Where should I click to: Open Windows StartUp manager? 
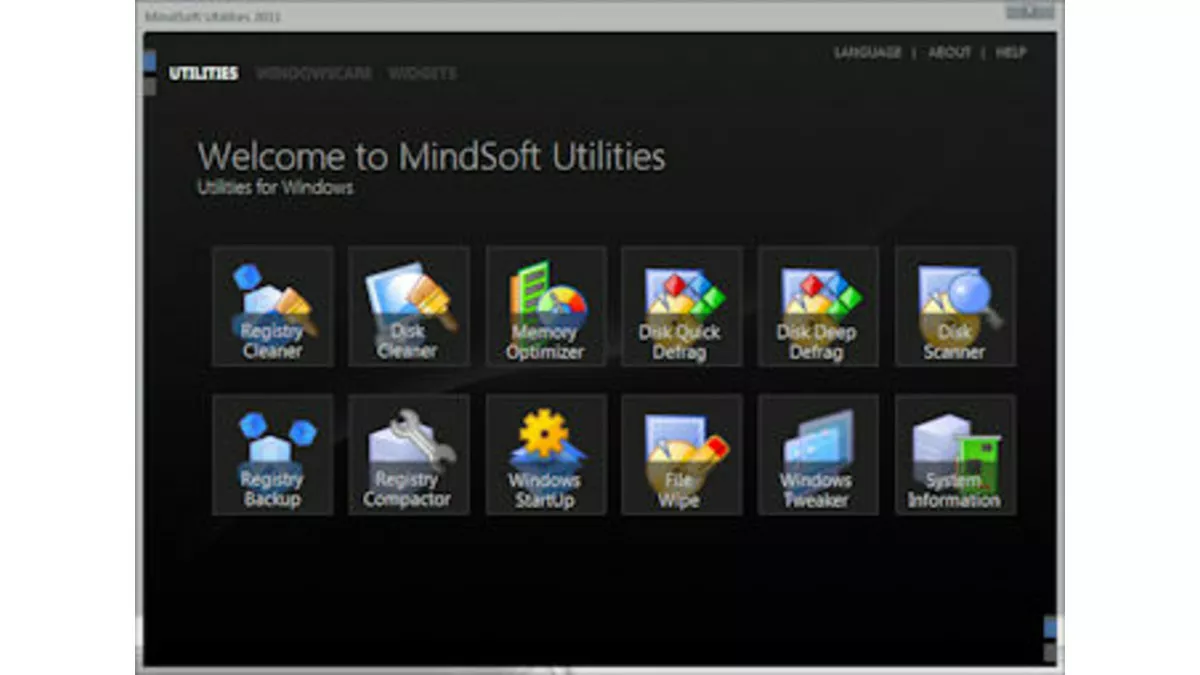[x=545, y=455]
